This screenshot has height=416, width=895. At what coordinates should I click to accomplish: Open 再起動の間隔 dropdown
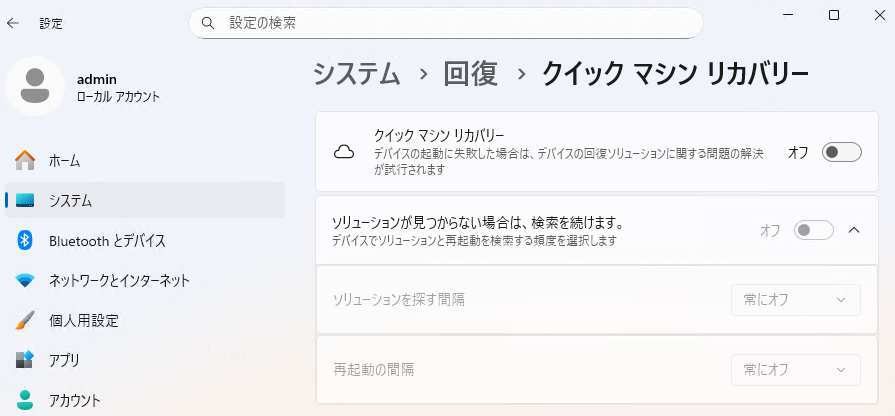[796, 370]
